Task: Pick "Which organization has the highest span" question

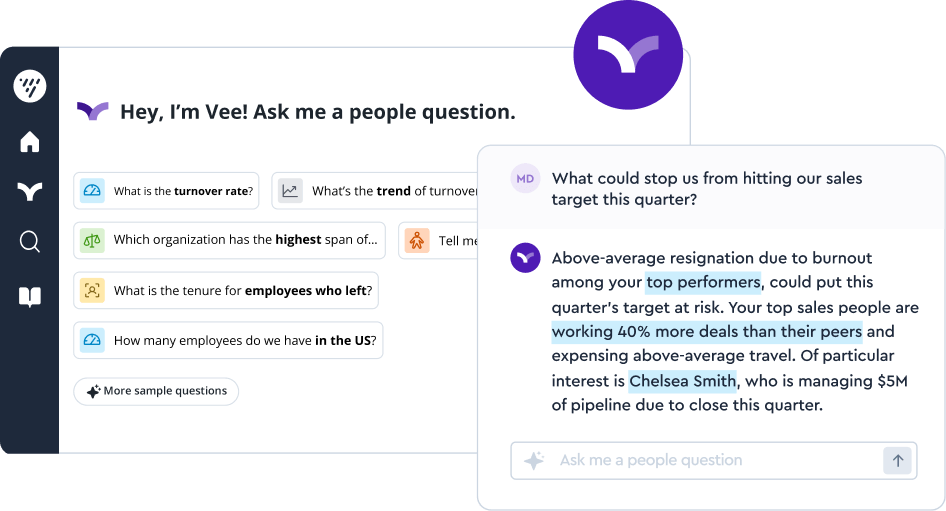Action: (229, 240)
